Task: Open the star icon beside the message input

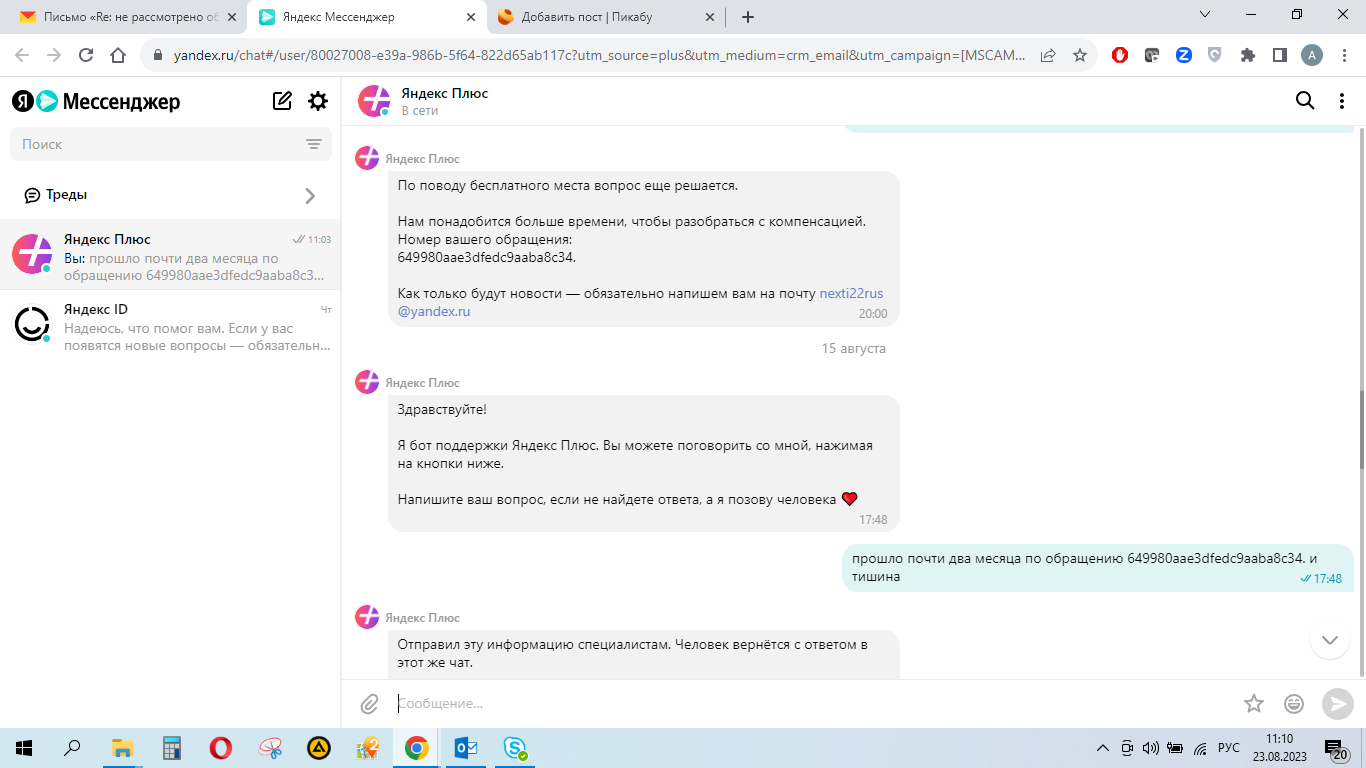Action: pos(1254,704)
